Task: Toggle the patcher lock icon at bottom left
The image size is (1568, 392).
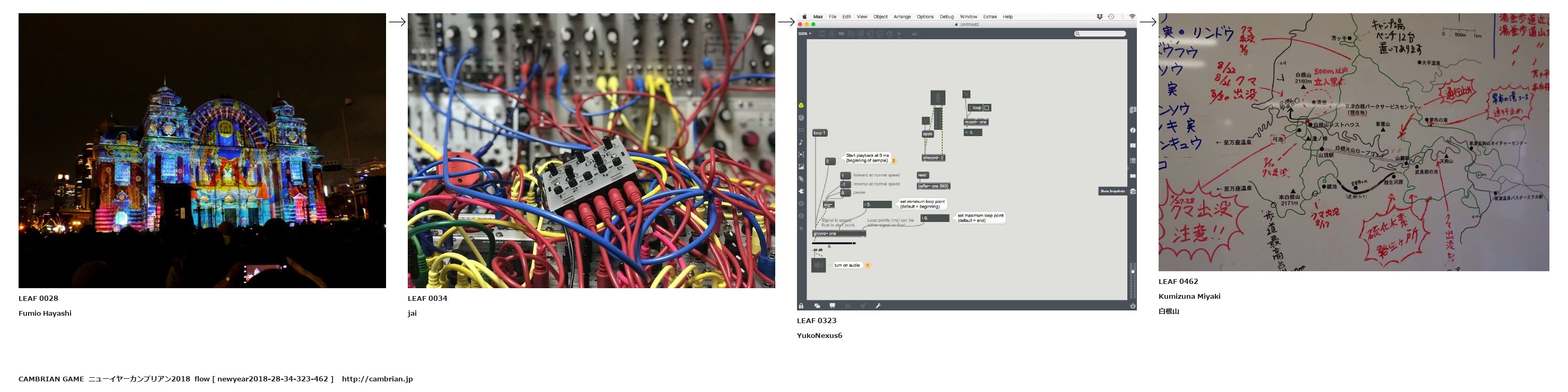Action: [x=801, y=306]
